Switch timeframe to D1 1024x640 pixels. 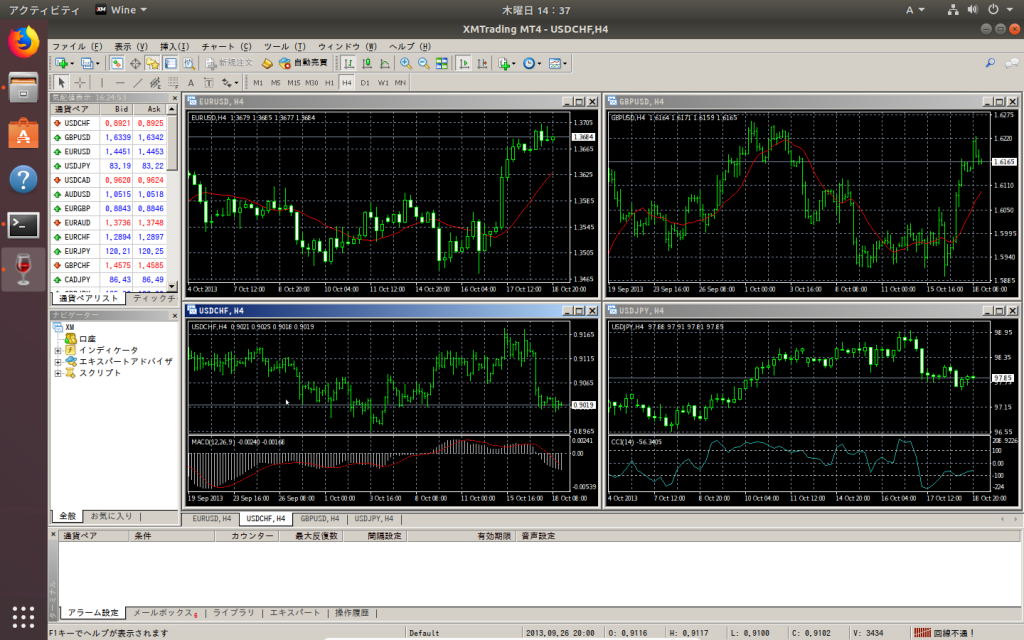pos(364,83)
